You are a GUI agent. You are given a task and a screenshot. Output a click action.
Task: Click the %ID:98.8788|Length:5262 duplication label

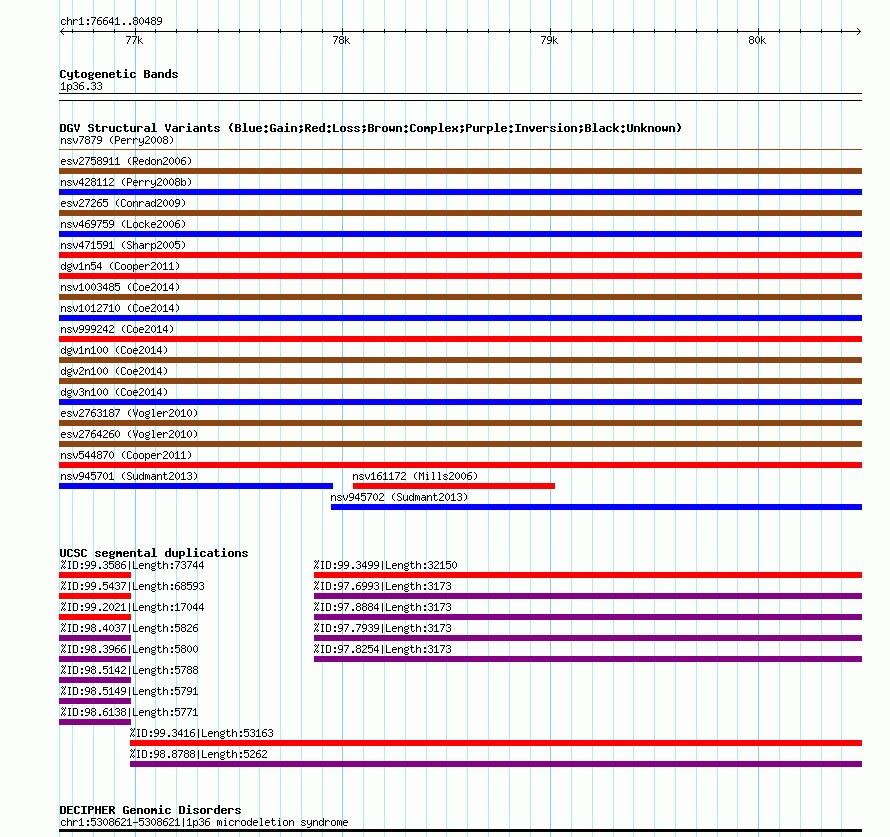tap(199, 754)
